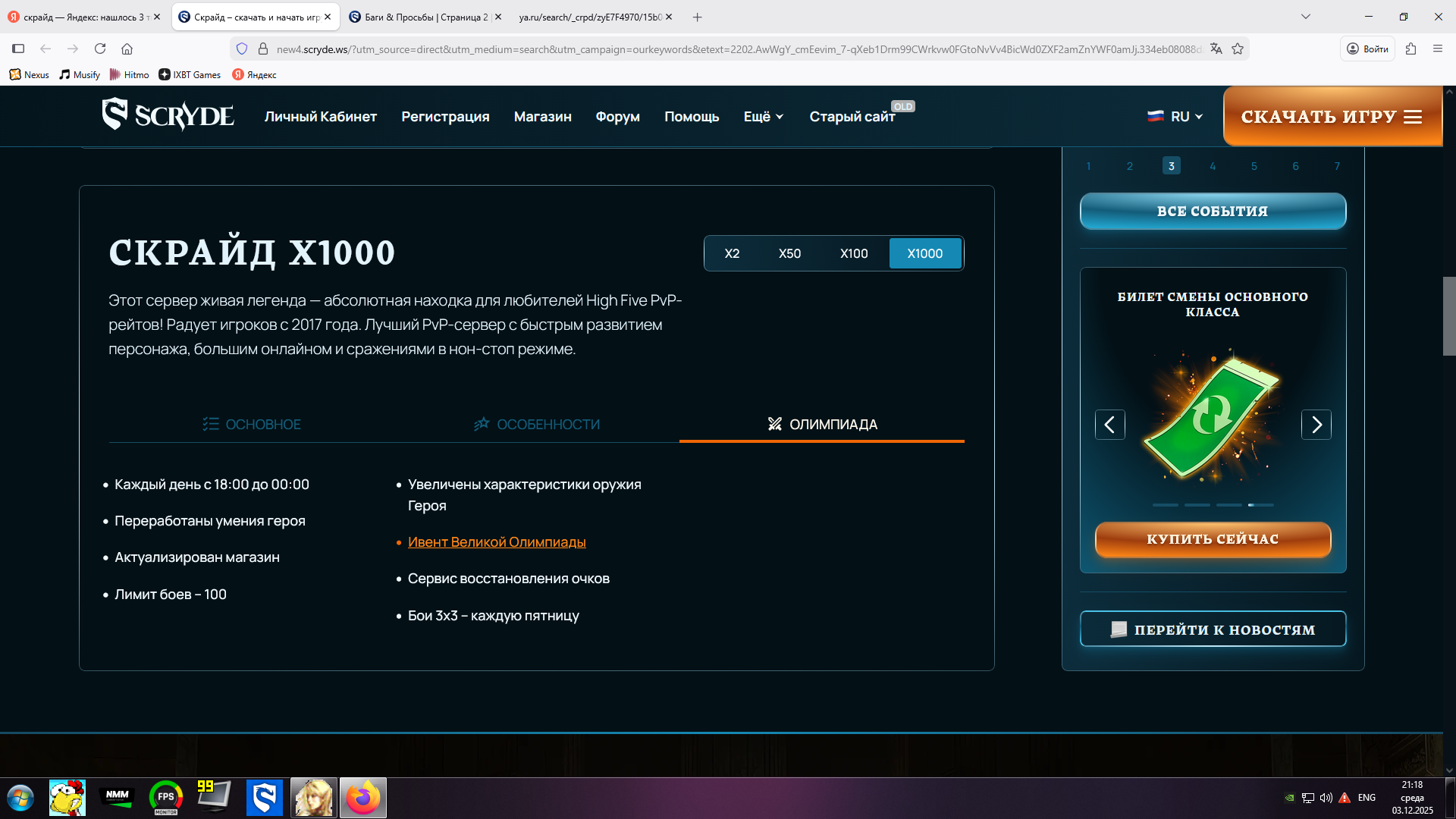This screenshot has height=819, width=1456.
Task: Open browser extensions puzzle icon
Action: click(x=1410, y=49)
